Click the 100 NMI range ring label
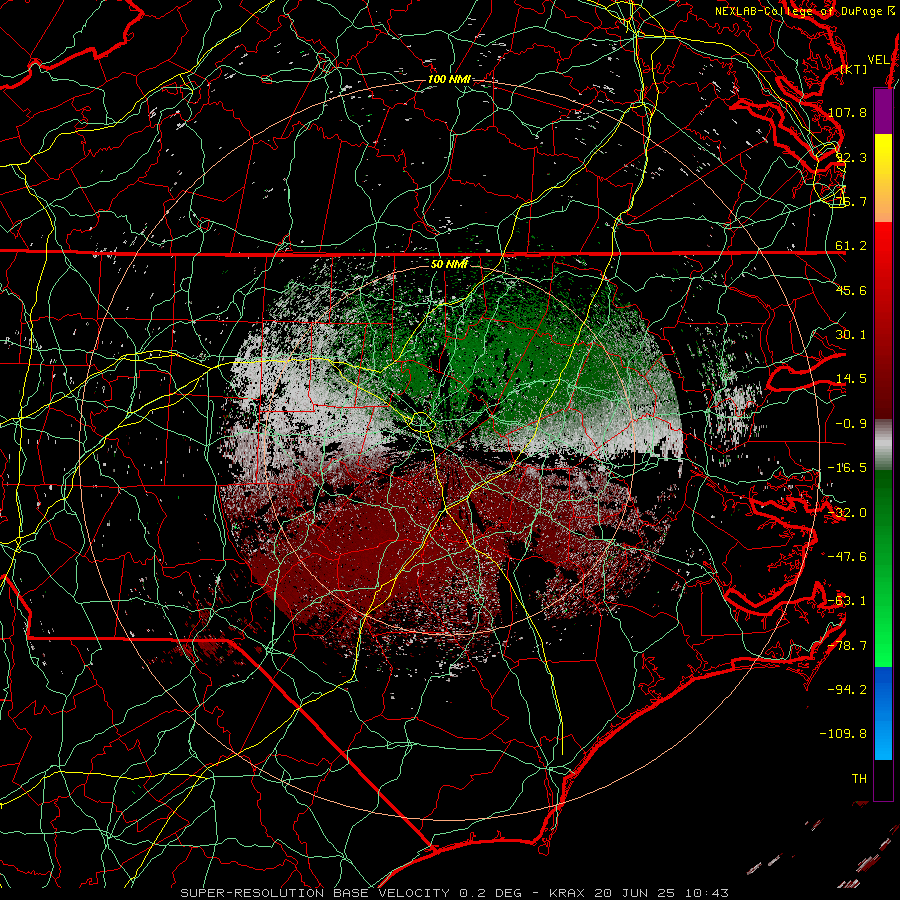The image size is (900, 900). (x=449, y=79)
